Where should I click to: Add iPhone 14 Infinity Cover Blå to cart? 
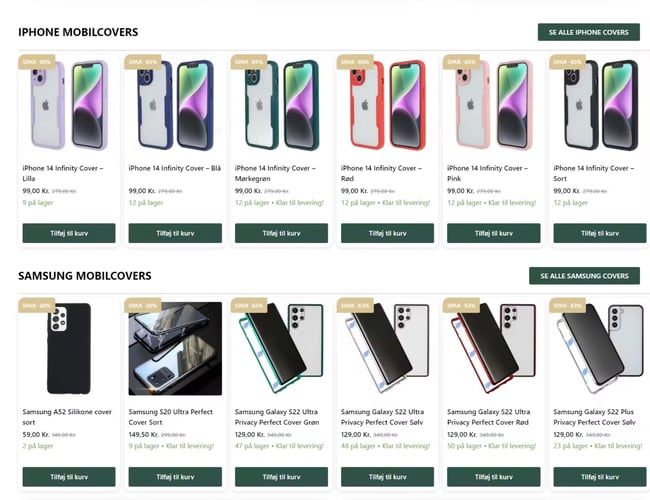point(175,233)
